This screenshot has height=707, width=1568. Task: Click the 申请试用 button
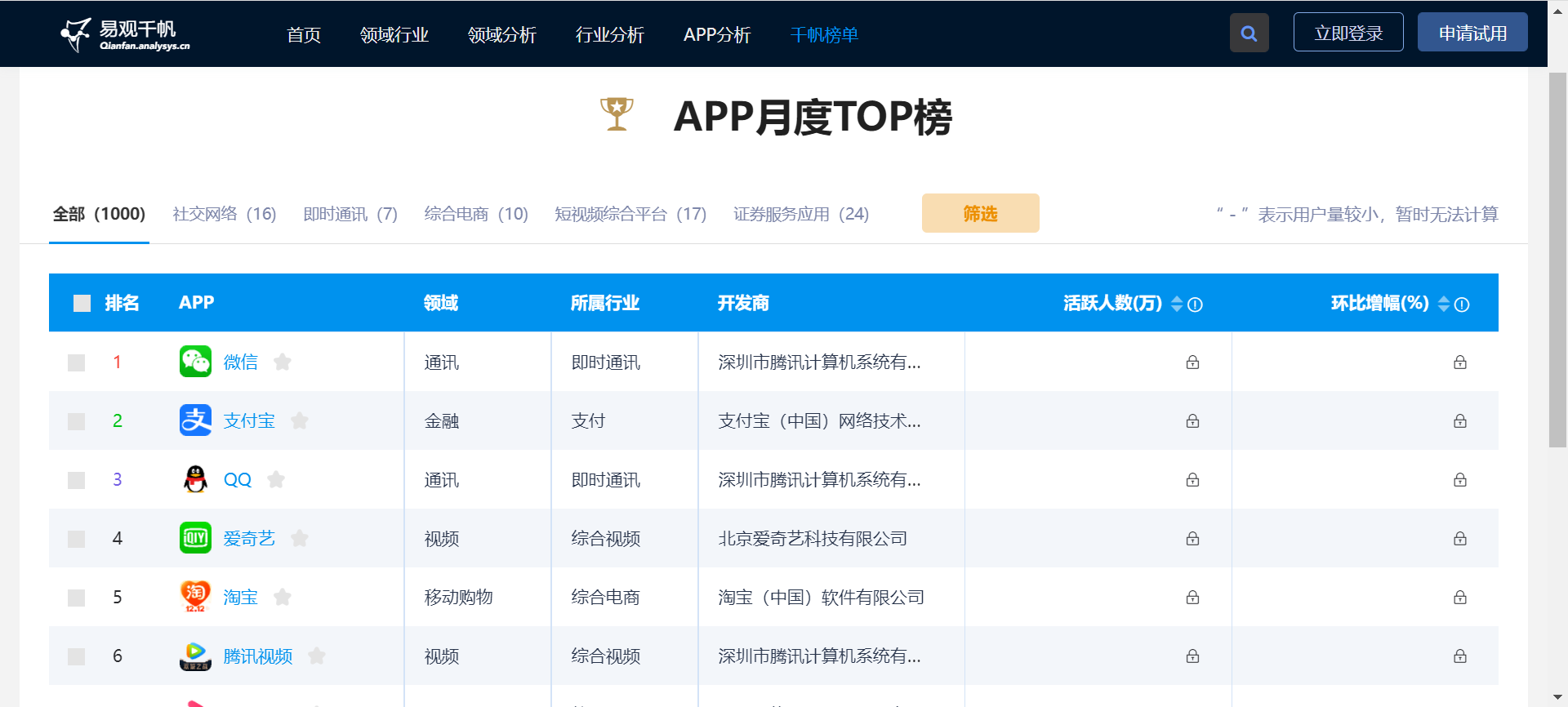[x=1472, y=33]
